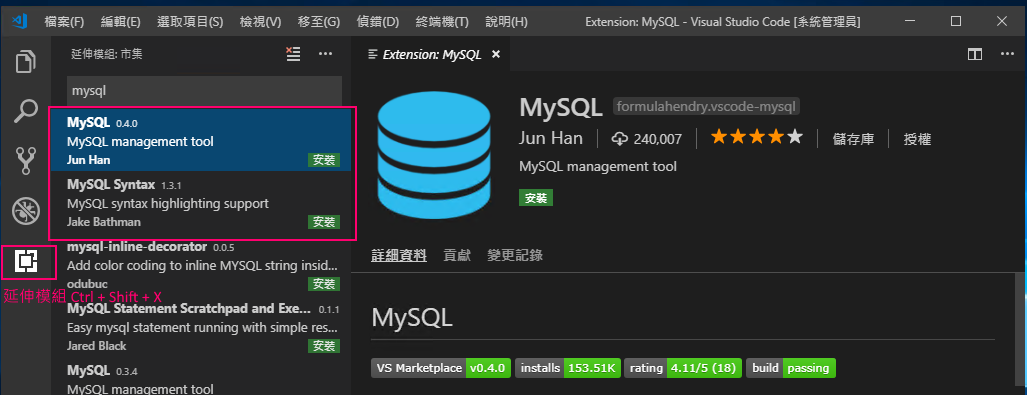Click the installs 153.51K badge

coord(567,368)
